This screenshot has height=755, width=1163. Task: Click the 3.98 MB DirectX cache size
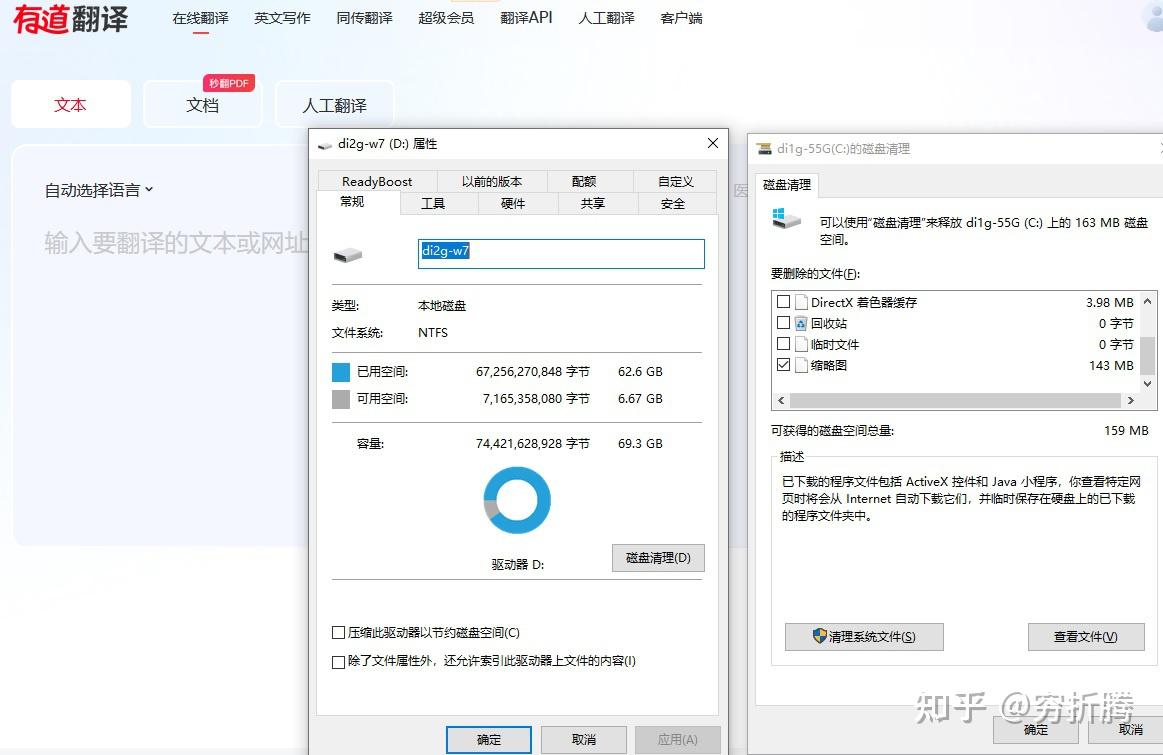(x=1110, y=303)
